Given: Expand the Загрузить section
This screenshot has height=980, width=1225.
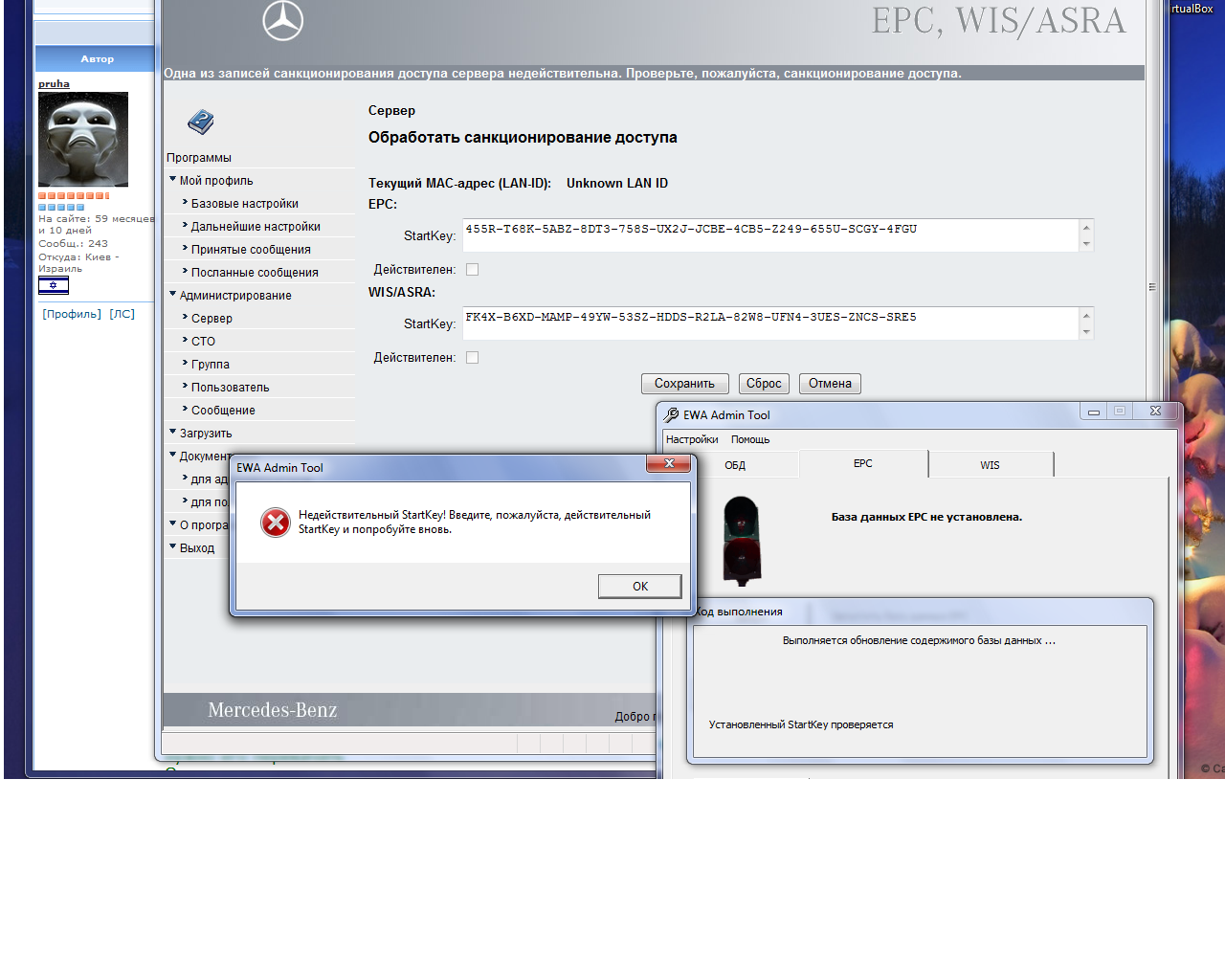Looking at the screenshot, I should coord(173,432).
